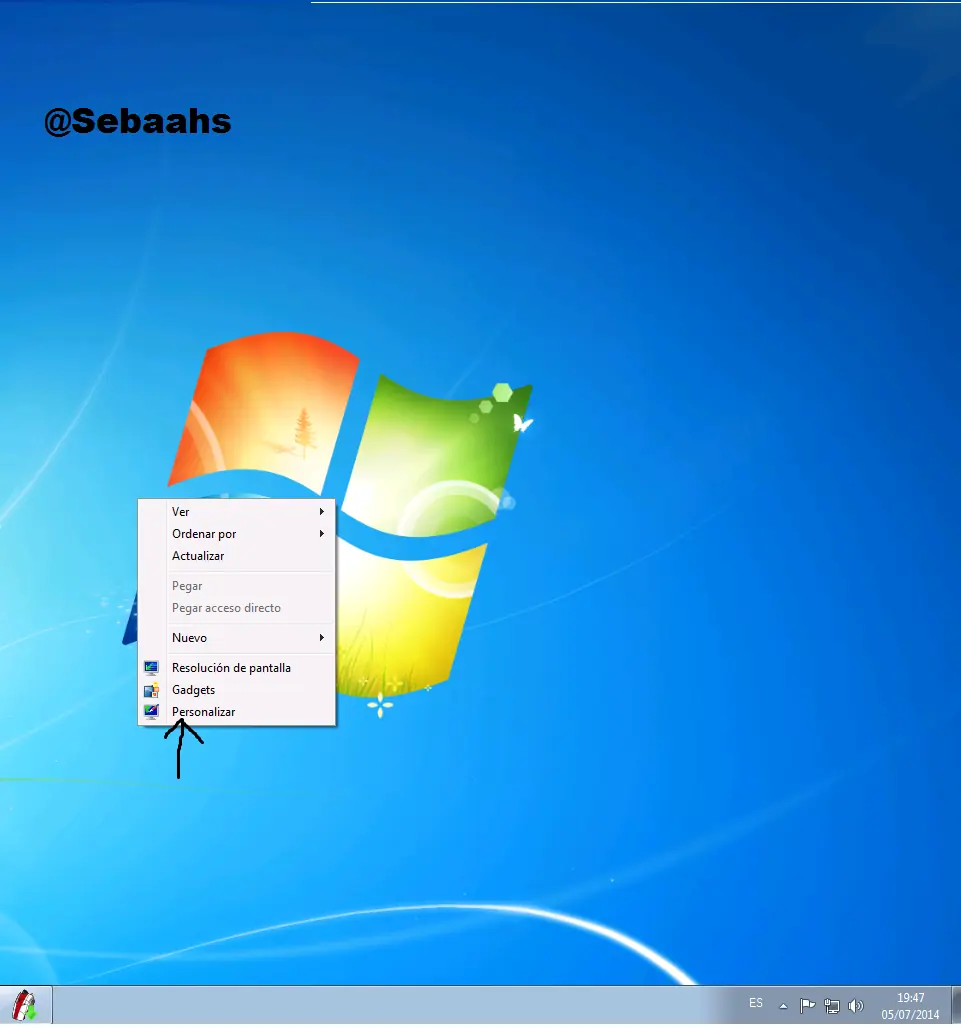Click the ES language indicator
961x1028 pixels.
(756, 1004)
